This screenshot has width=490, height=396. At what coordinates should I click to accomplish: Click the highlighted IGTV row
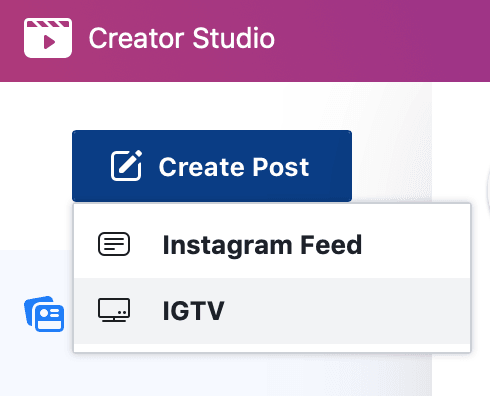pos(272,311)
